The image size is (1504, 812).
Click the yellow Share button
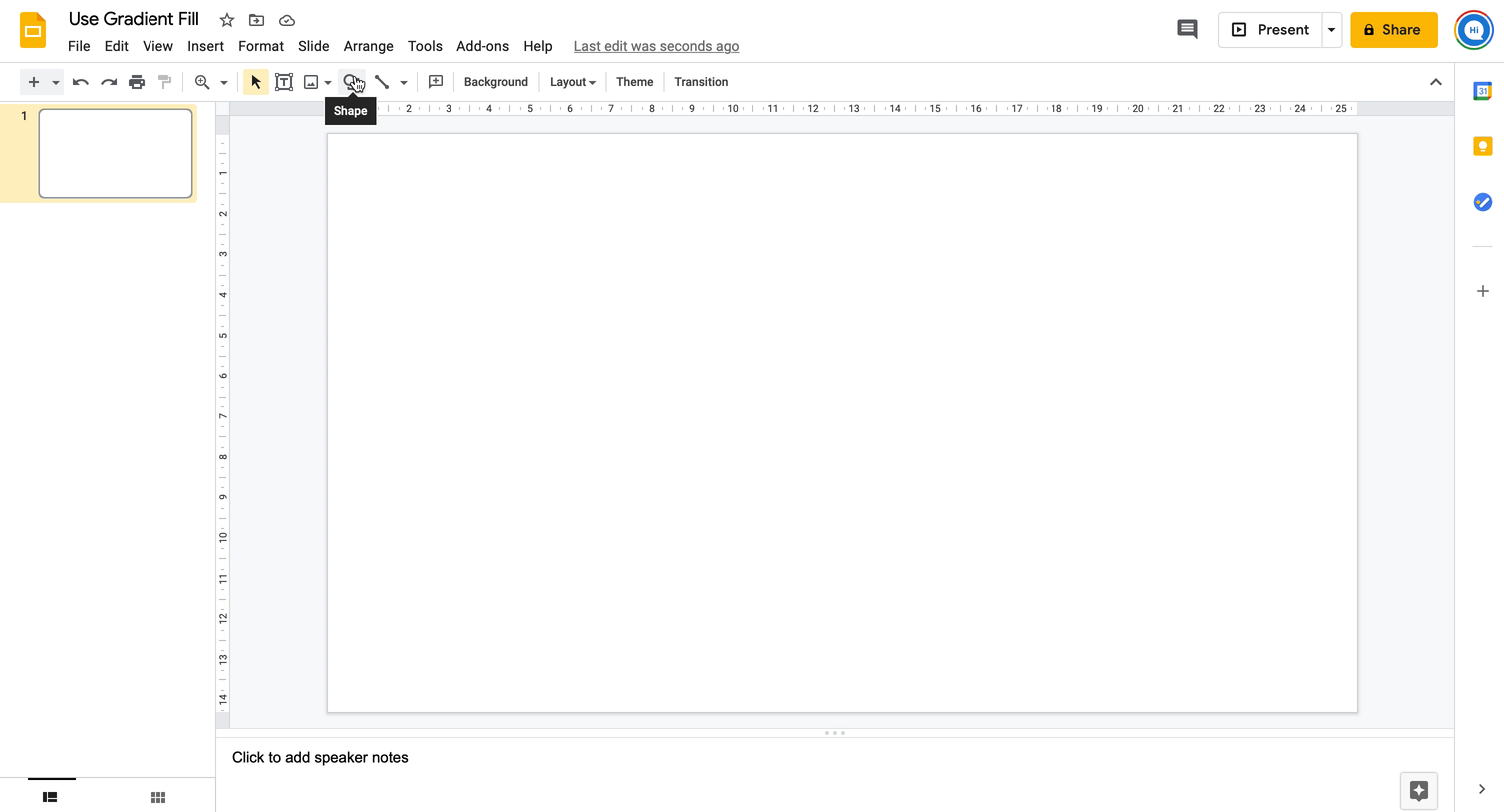(1393, 30)
